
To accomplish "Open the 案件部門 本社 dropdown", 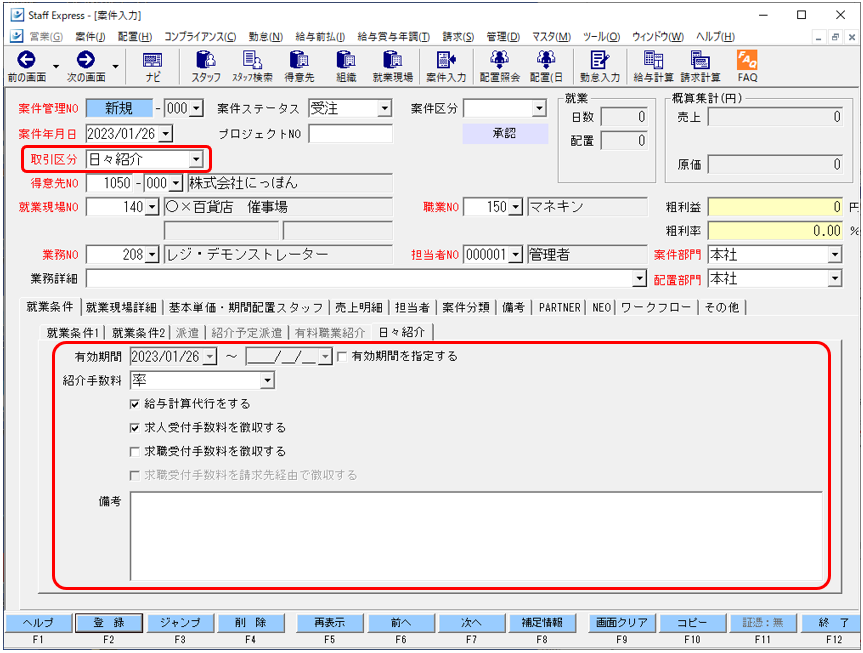I will click(835, 254).
